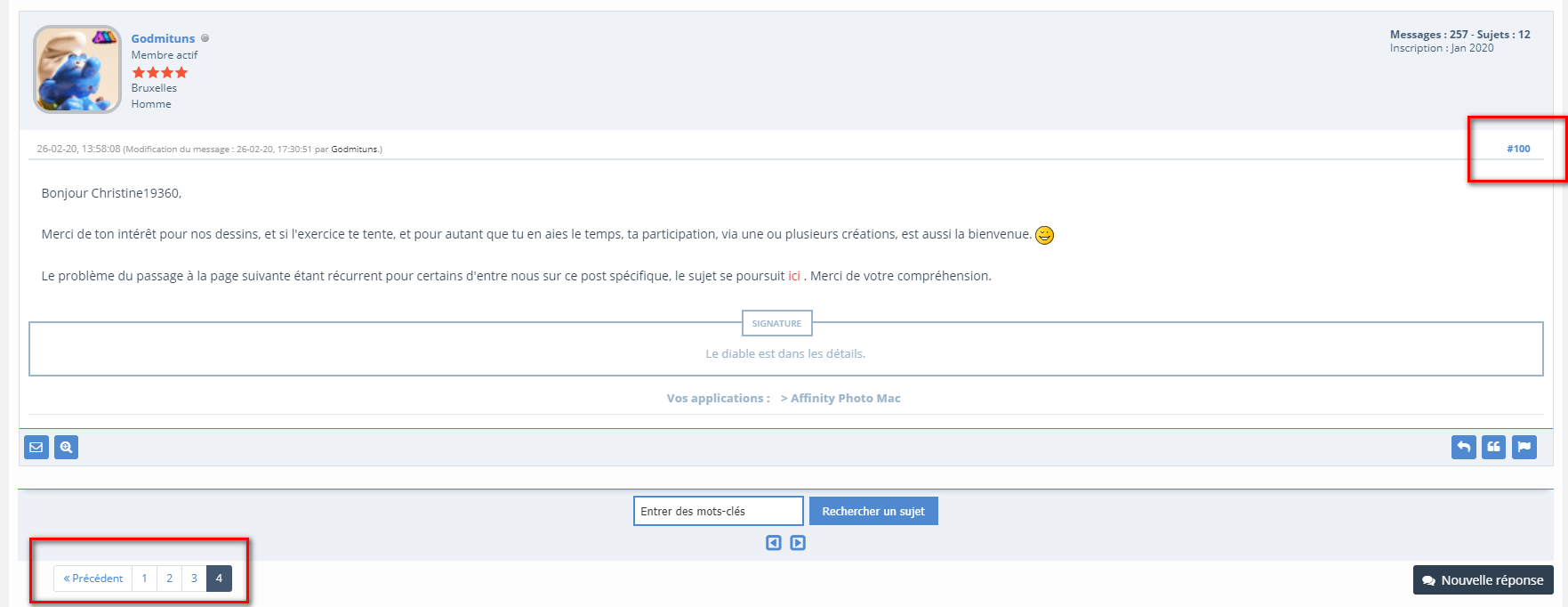Image resolution: width=1568 pixels, height=607 pixels.
Task: Click 'Vos applications :' label
Action: 719,398
